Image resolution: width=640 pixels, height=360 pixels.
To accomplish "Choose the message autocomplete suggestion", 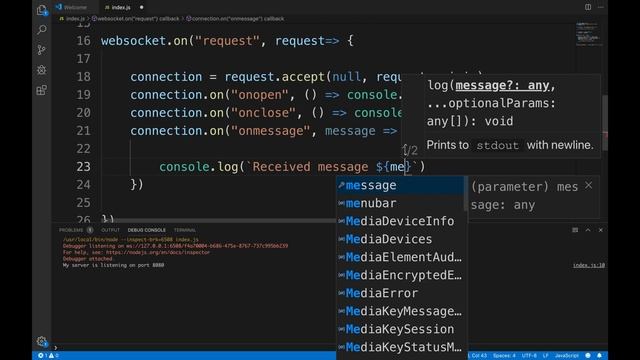I will tap(400, 185).
